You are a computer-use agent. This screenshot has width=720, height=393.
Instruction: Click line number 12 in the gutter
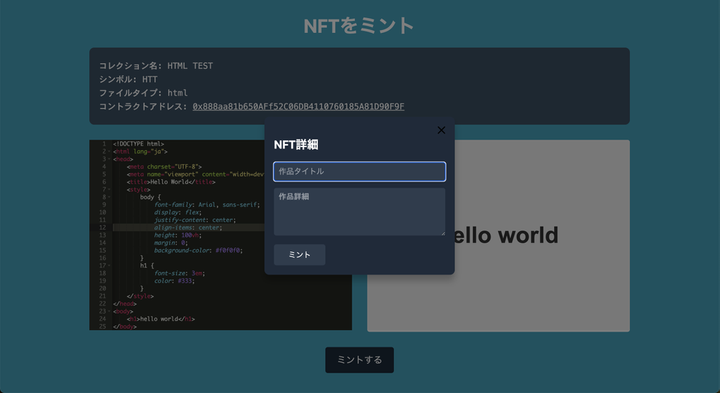(102, 228)
